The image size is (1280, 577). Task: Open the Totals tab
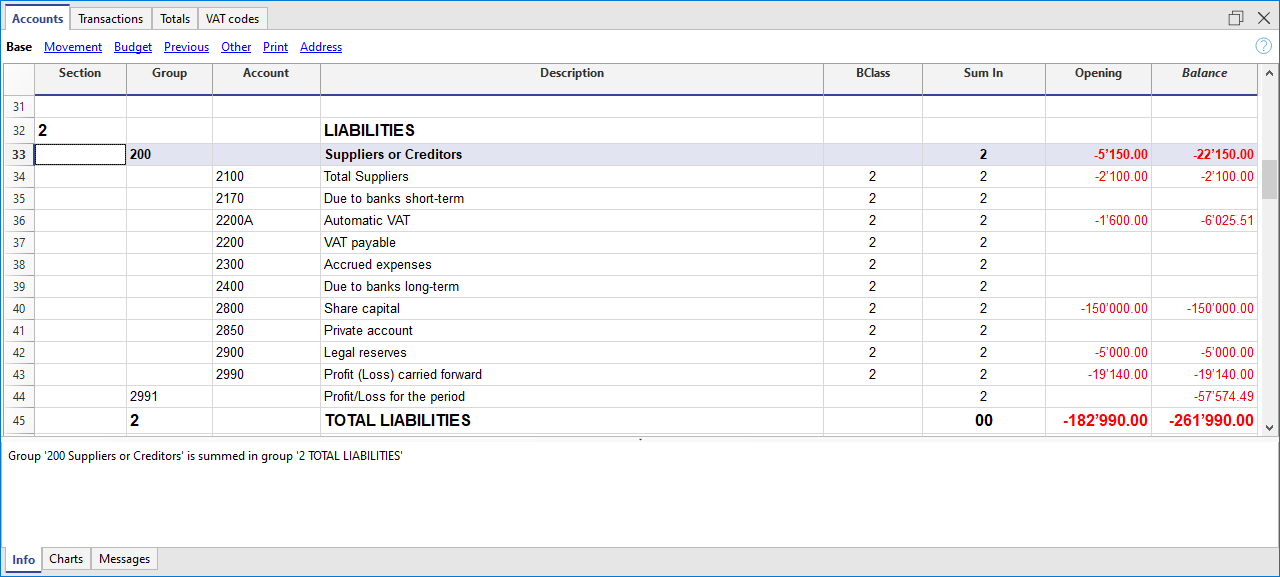tap(175, 19)
